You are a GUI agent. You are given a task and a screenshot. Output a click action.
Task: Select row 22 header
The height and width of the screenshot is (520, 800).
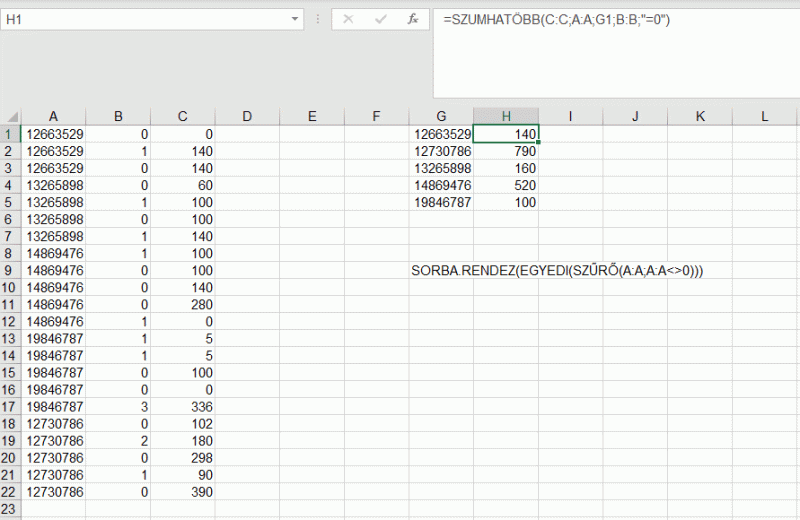pyautogui.click(x=10, y=492)
